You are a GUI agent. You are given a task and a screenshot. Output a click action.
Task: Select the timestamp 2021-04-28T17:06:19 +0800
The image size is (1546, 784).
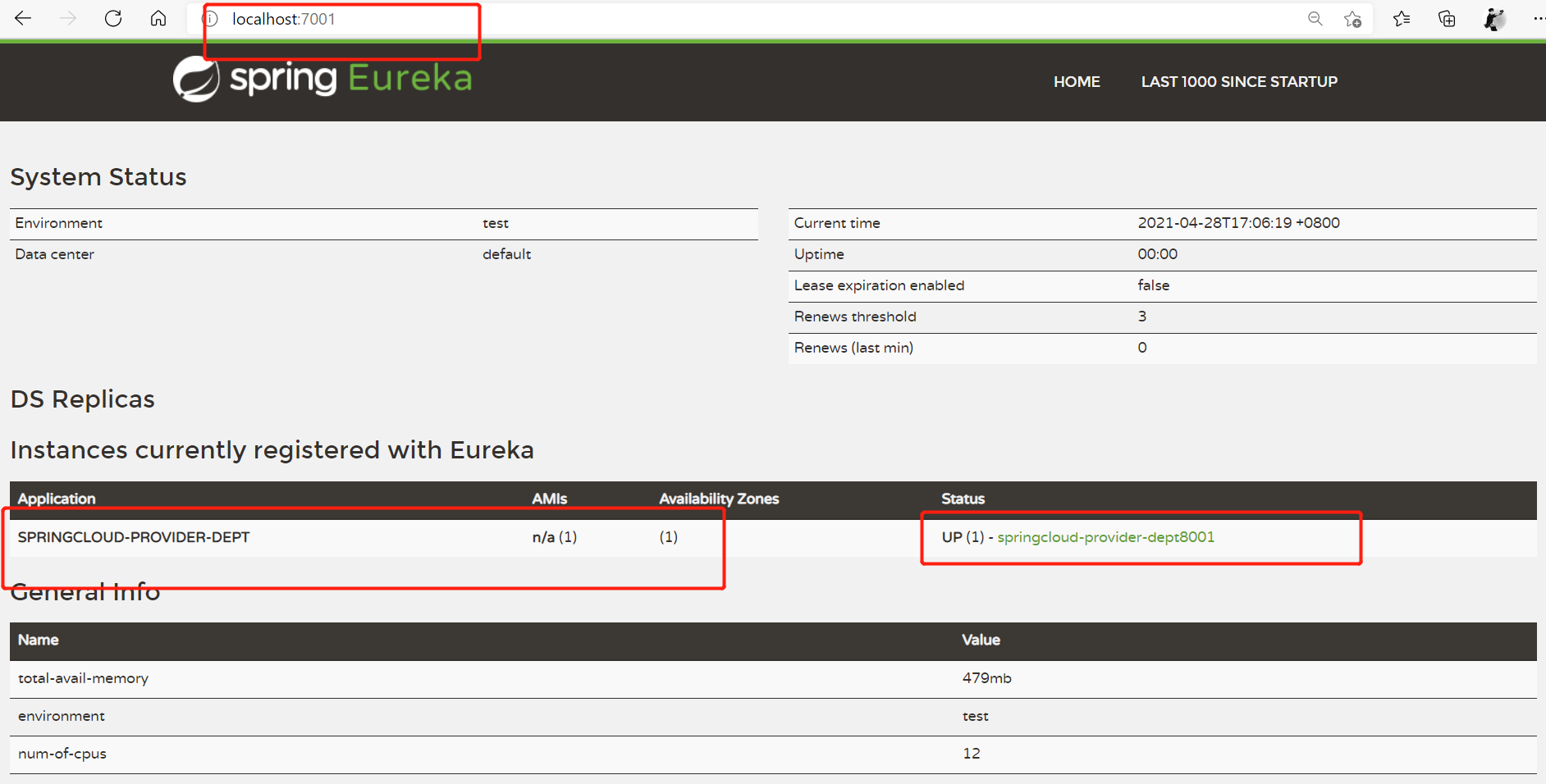pos(1238,223)
